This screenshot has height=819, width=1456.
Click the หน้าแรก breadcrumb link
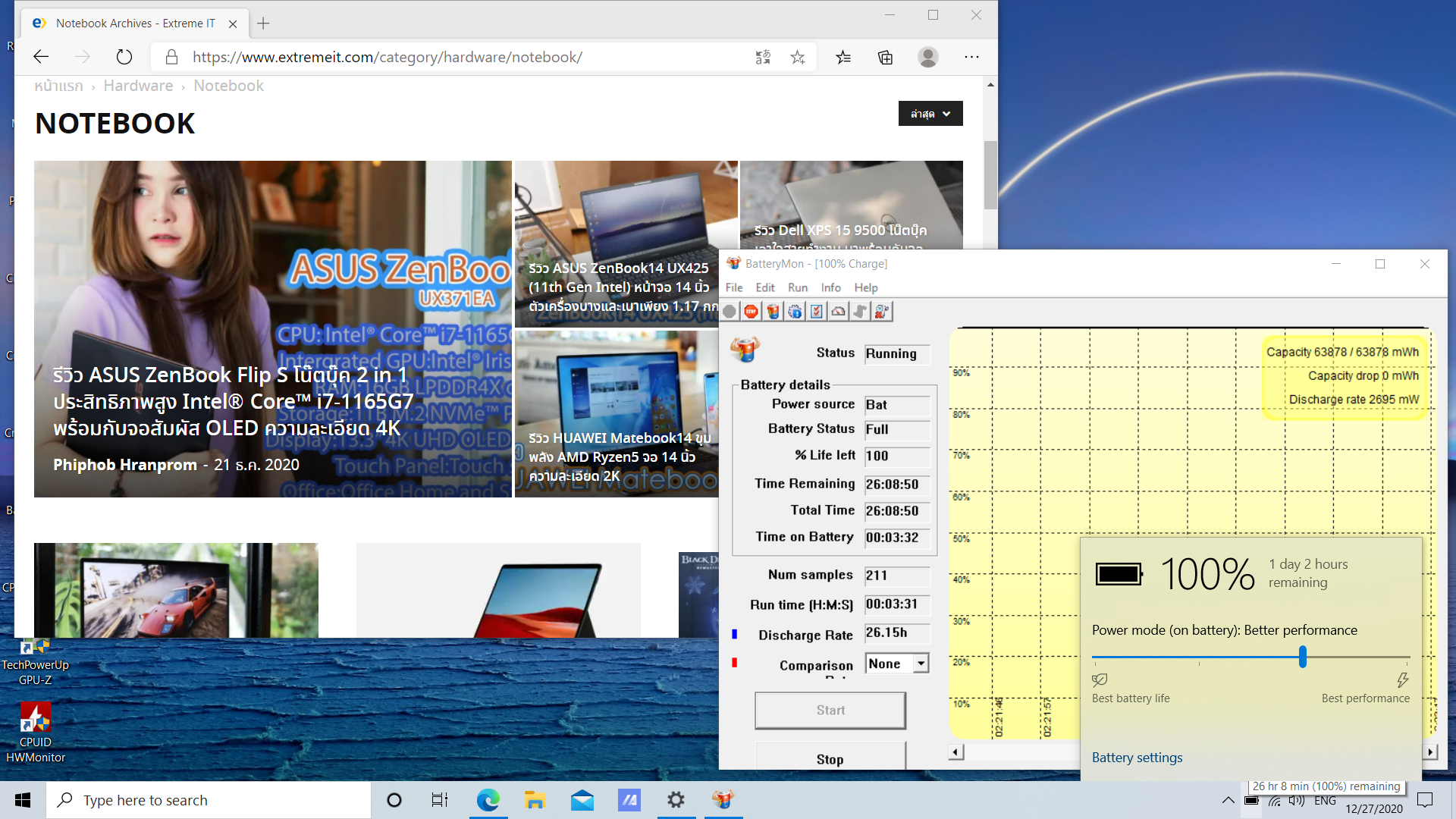58,86
